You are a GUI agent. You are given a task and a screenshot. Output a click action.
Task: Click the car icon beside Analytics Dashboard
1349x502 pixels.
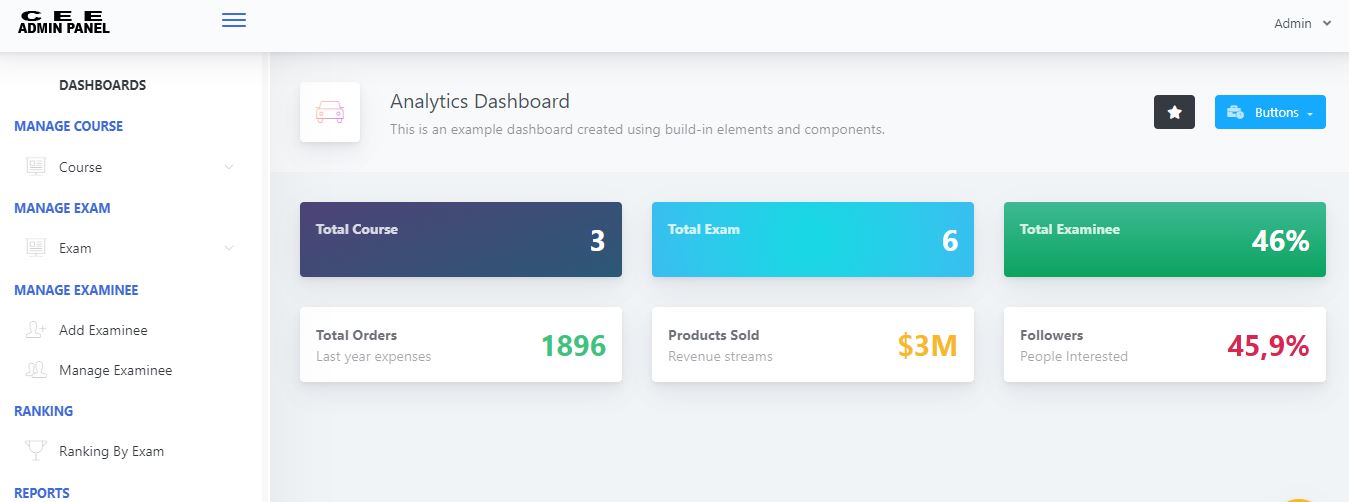(x=330, y=112)
